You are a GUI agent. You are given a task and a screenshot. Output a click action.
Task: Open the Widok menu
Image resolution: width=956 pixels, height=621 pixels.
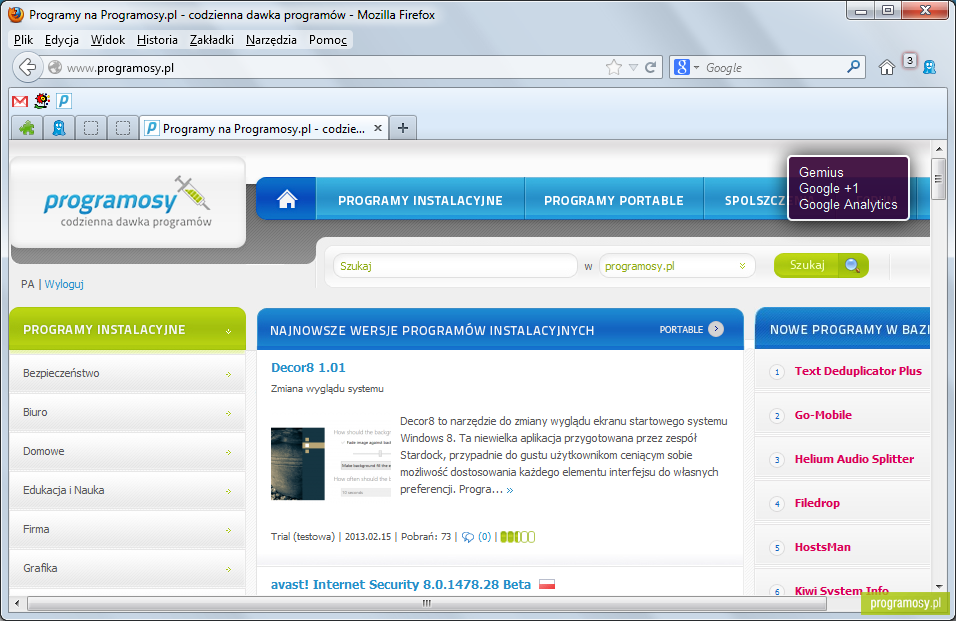[108, 40]
